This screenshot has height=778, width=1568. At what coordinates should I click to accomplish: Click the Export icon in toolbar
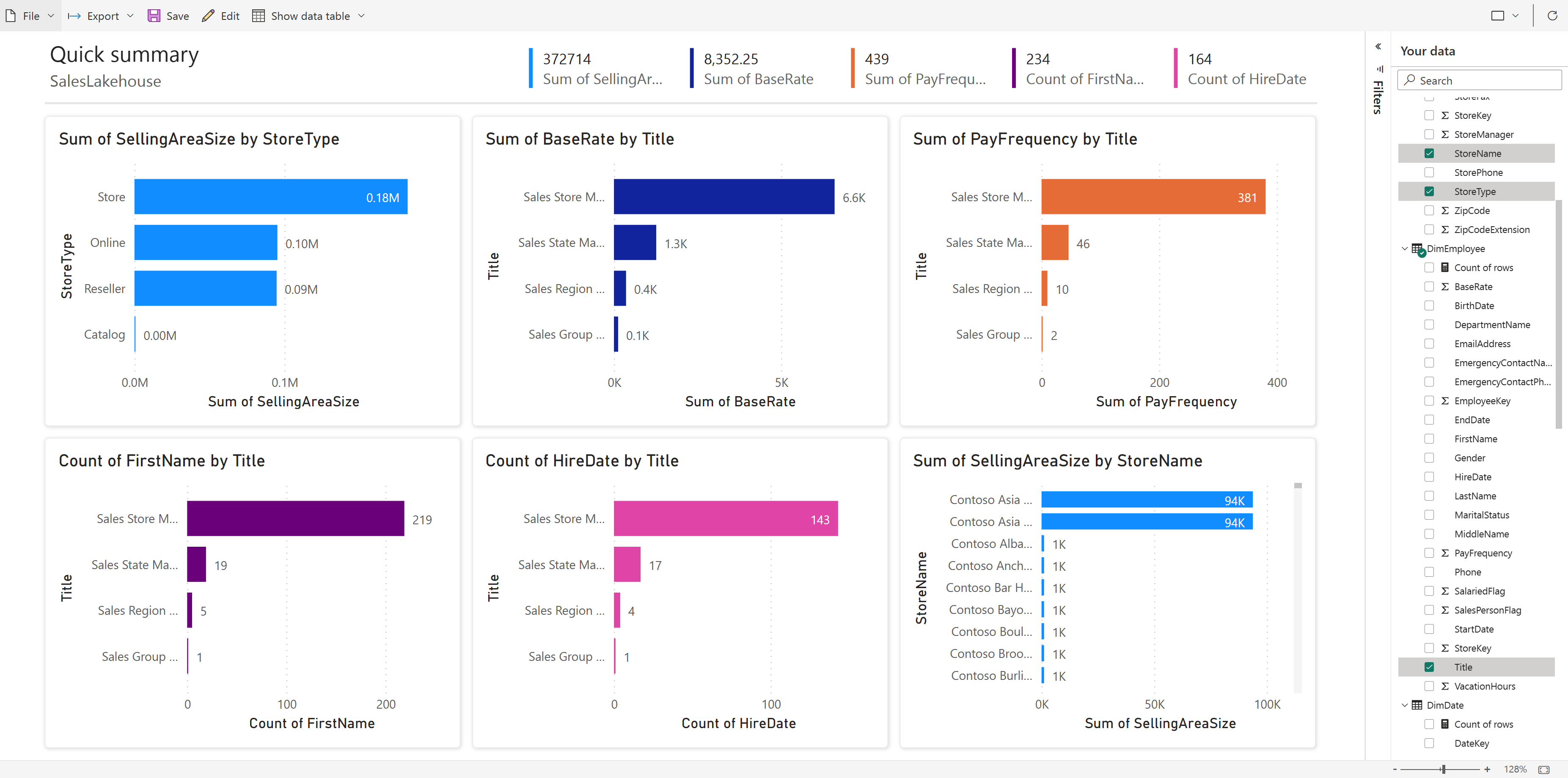pyautogui.click(x=74, y=14)
